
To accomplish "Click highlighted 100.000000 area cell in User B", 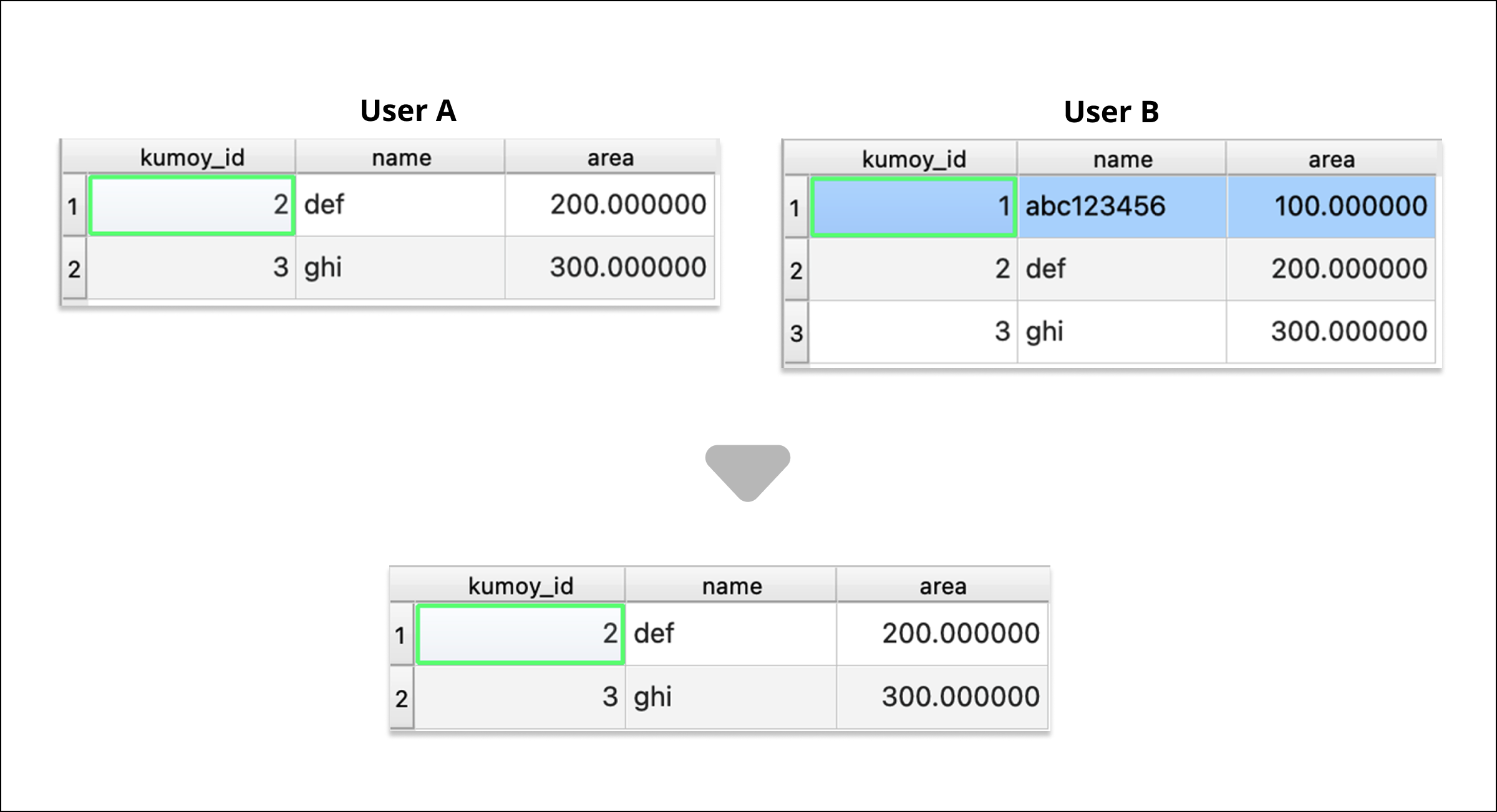I will 1331,206.
